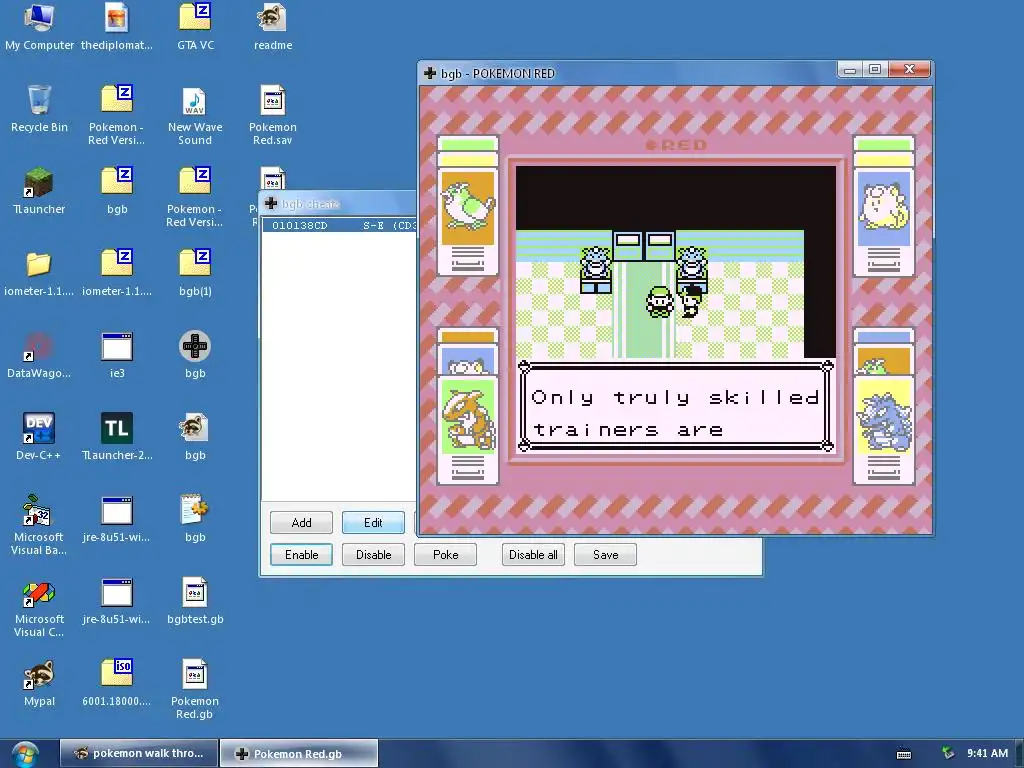Click the bgb window title bar icon
Screen dimensions: 1024x768
[x=430, y=73]
